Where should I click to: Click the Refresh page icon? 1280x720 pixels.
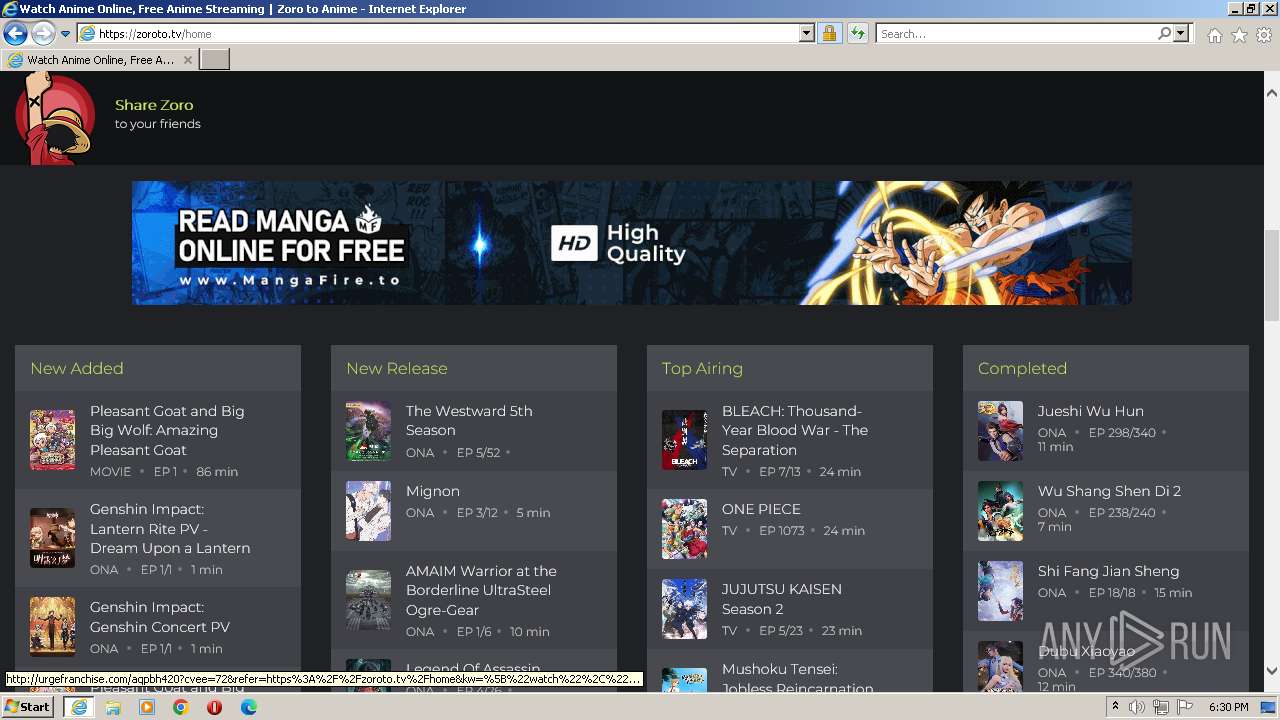click(857, 34)
